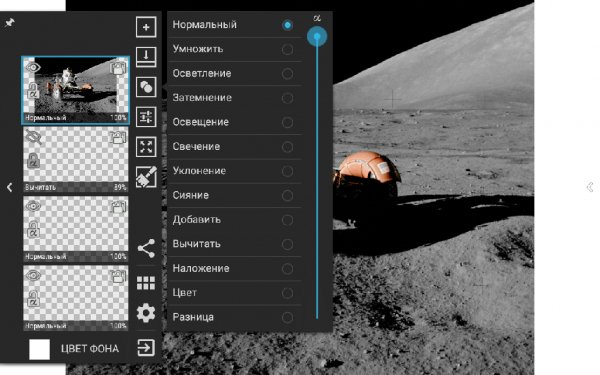
Task: Select the Затемнение blend mode radio
Action: coord(287,98)
